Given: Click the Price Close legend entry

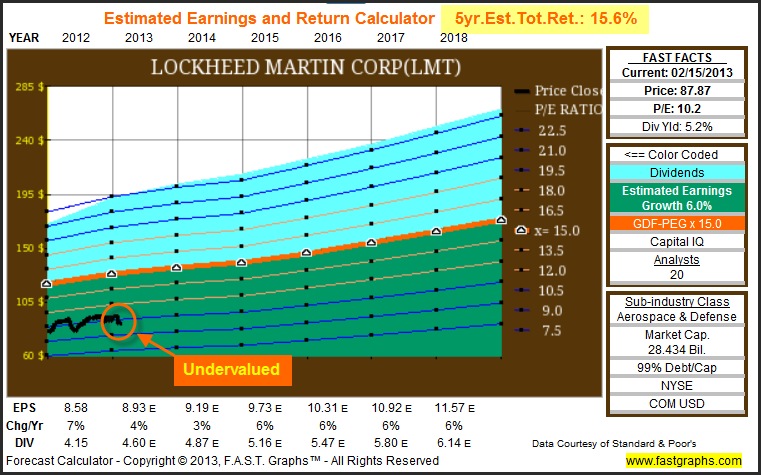Looking at the screenshot, I should tap(558, 91).
